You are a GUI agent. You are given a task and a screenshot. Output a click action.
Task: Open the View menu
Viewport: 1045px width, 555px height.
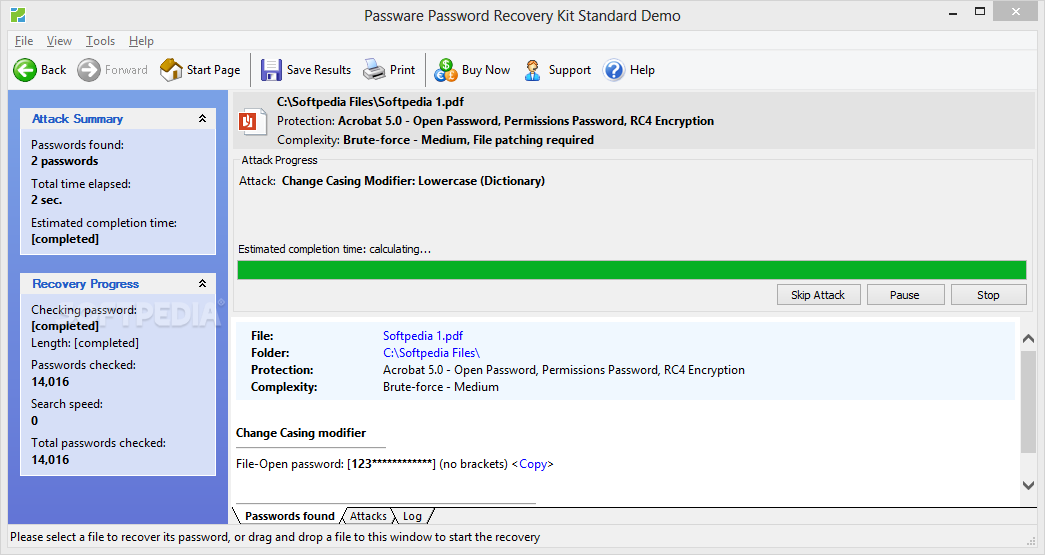[59, 41]
